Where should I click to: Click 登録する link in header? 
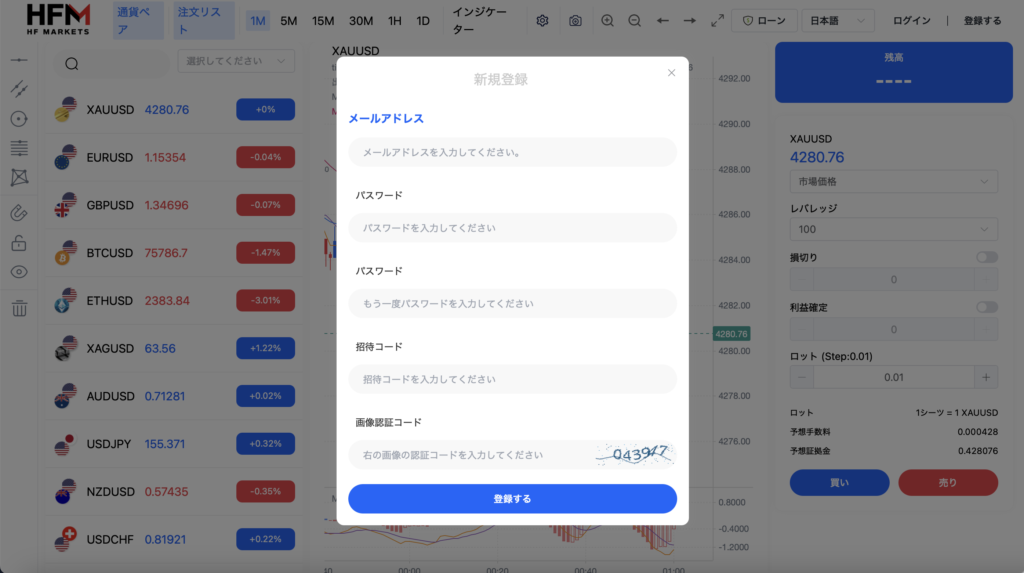(x=982, y=21)
